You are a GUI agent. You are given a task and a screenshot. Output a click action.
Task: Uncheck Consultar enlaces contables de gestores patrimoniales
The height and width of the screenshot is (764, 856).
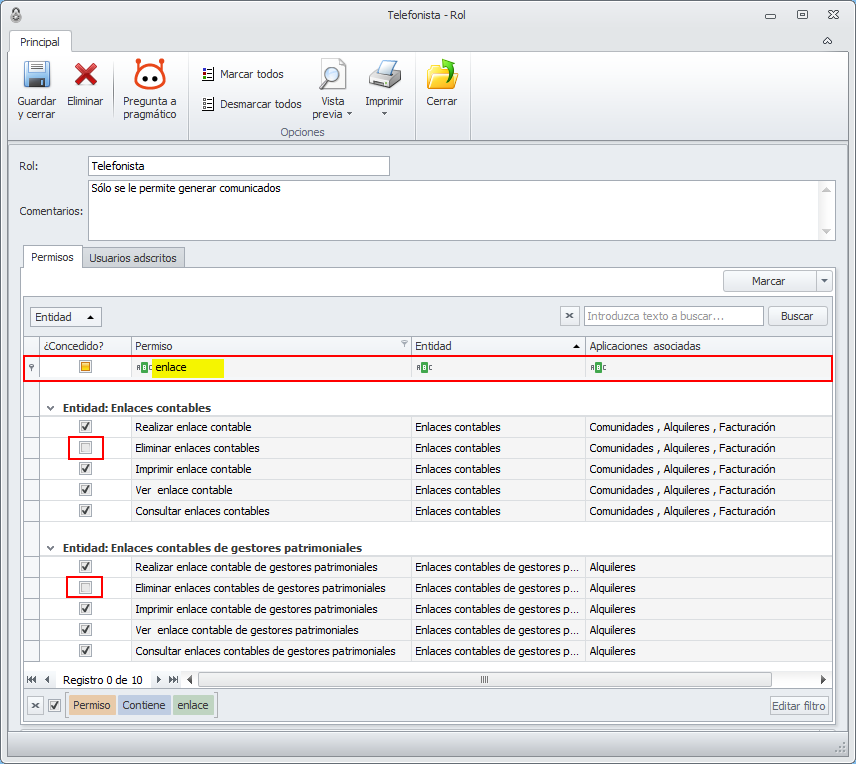tap(86, 650)
